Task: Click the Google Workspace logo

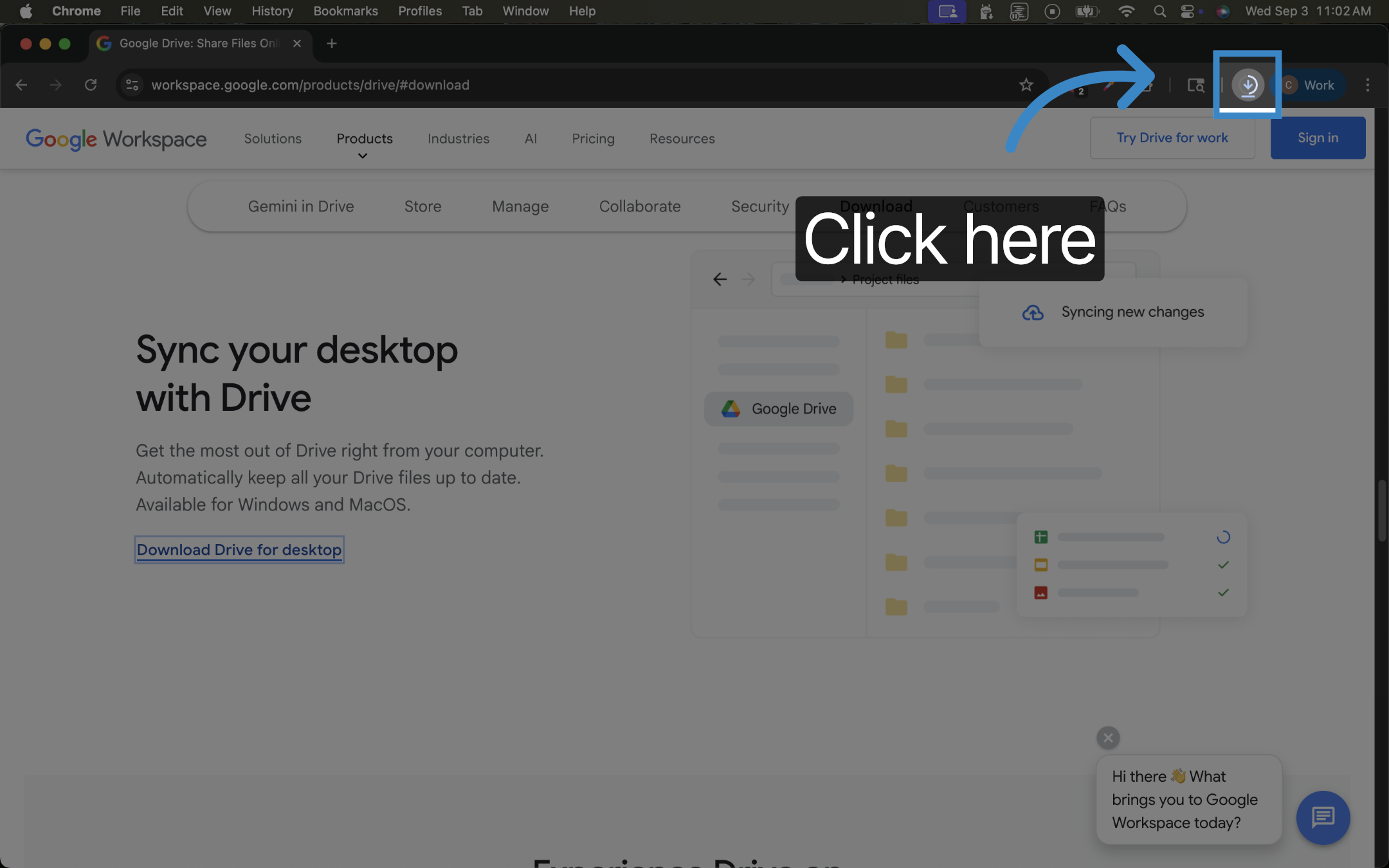Action: 116,138
